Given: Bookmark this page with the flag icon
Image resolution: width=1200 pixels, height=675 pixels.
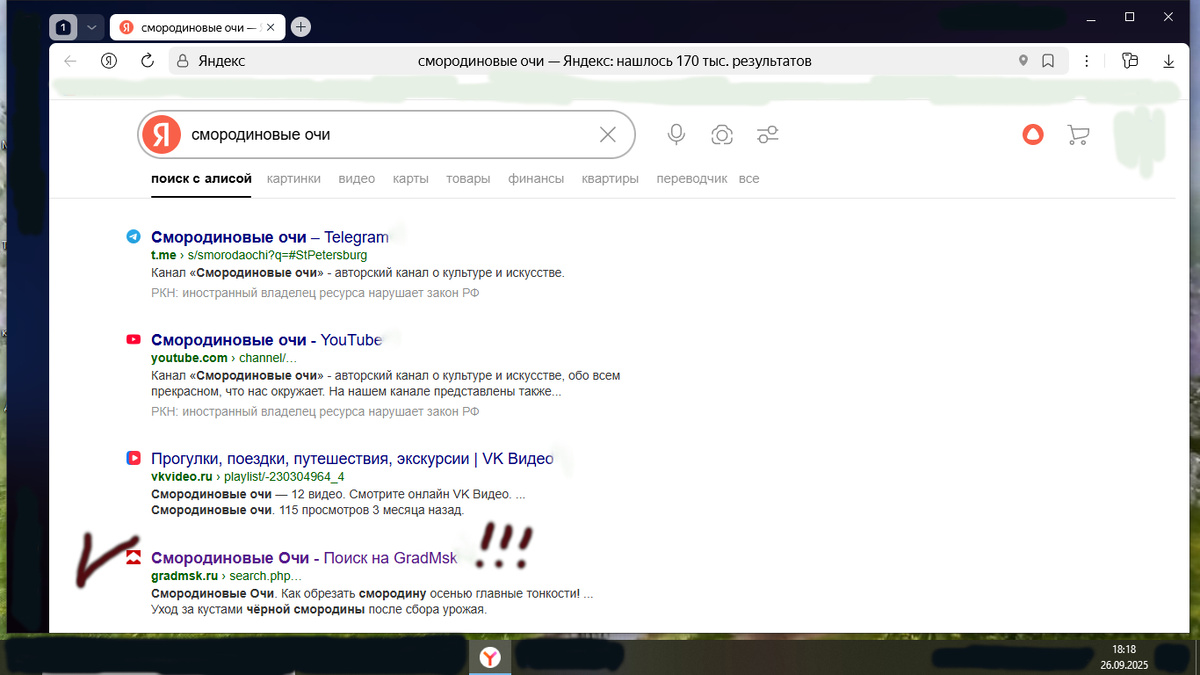Looking at the screenshot, I should (1047, 61).
